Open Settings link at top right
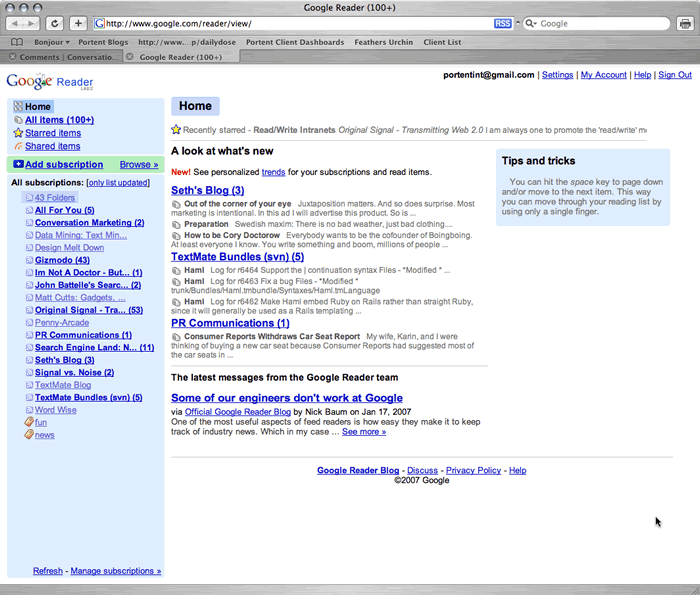 tap(558, 75)
